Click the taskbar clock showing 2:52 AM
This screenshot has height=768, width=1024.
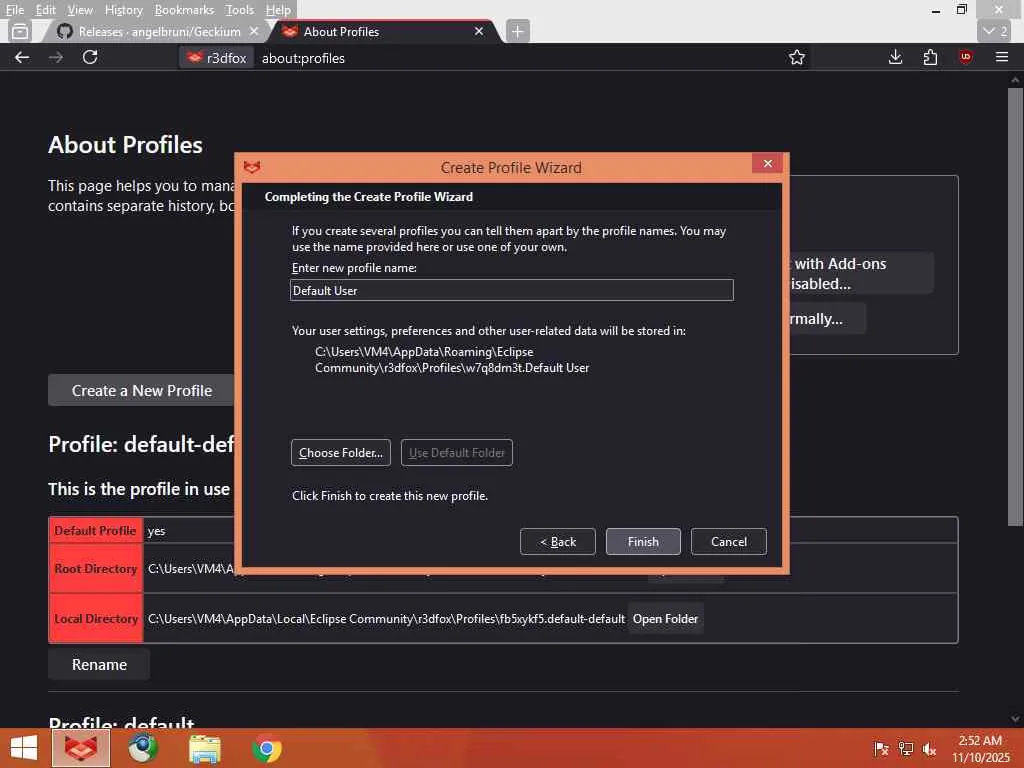[x=980, y=741]
